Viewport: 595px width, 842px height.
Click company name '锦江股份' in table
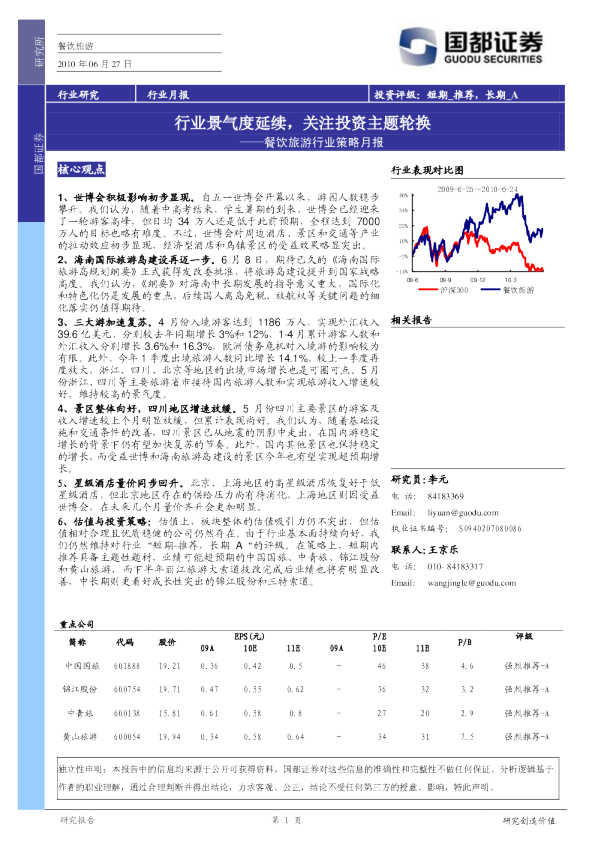coord(80,689)
